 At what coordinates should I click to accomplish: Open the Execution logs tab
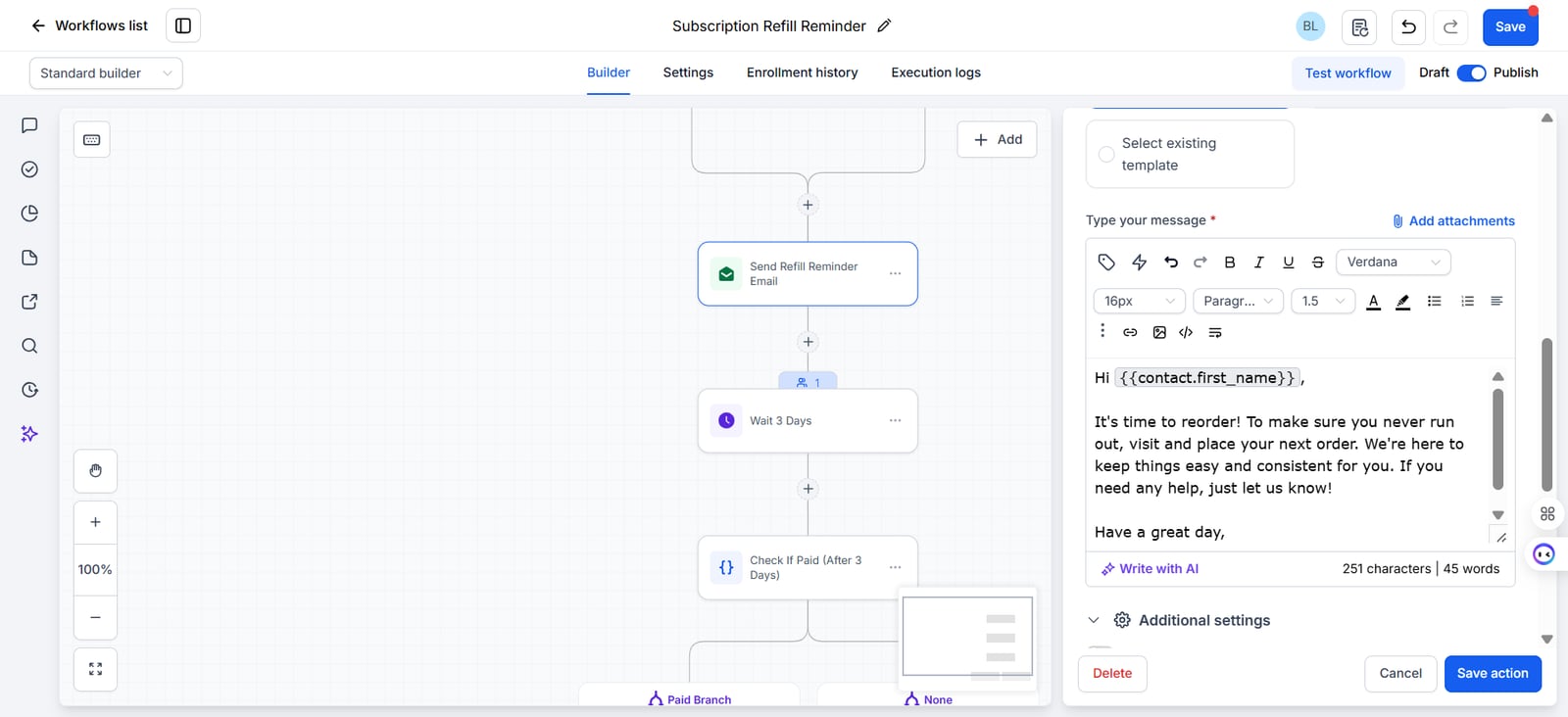(x=936, y=72)
